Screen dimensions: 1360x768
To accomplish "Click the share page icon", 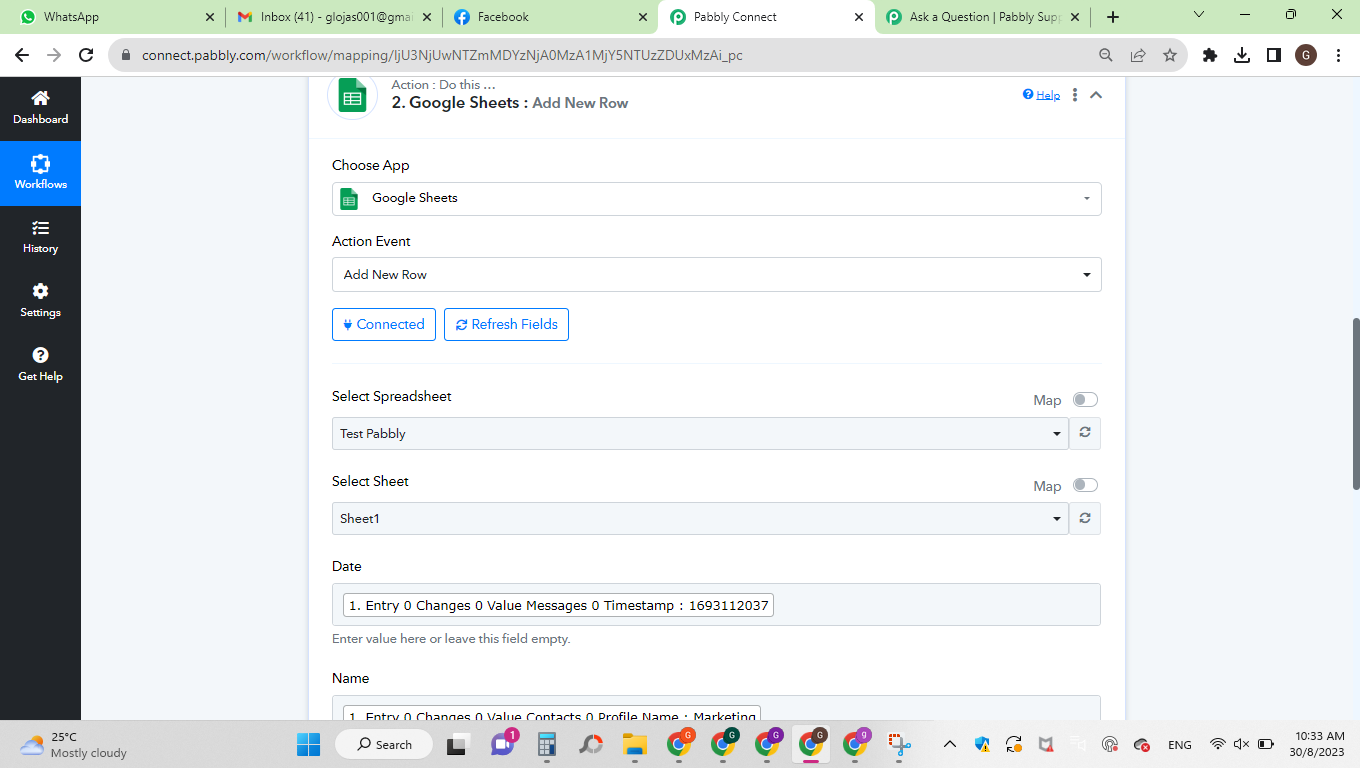I will [x=1138, y=56].
